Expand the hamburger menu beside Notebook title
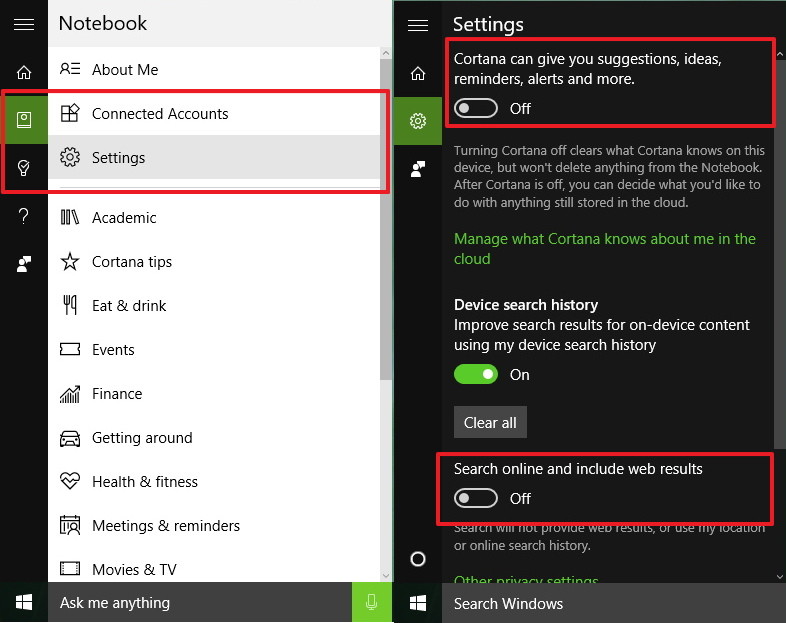This screenshot has height=623, width=786. 24,24
